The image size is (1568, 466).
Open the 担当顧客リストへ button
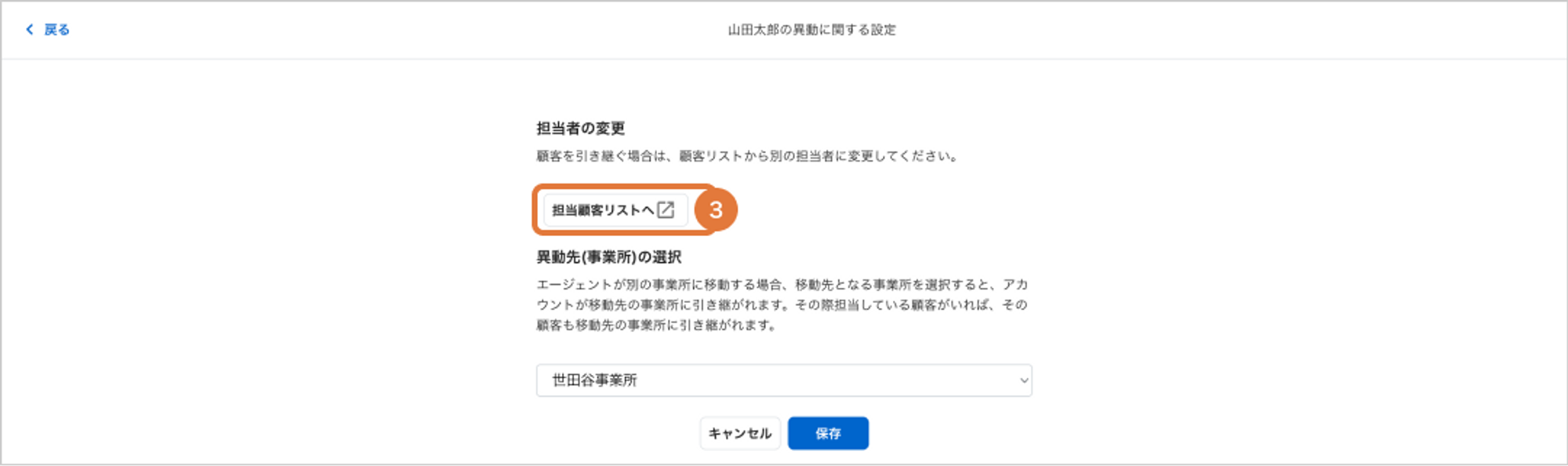(x=615, y=210)
